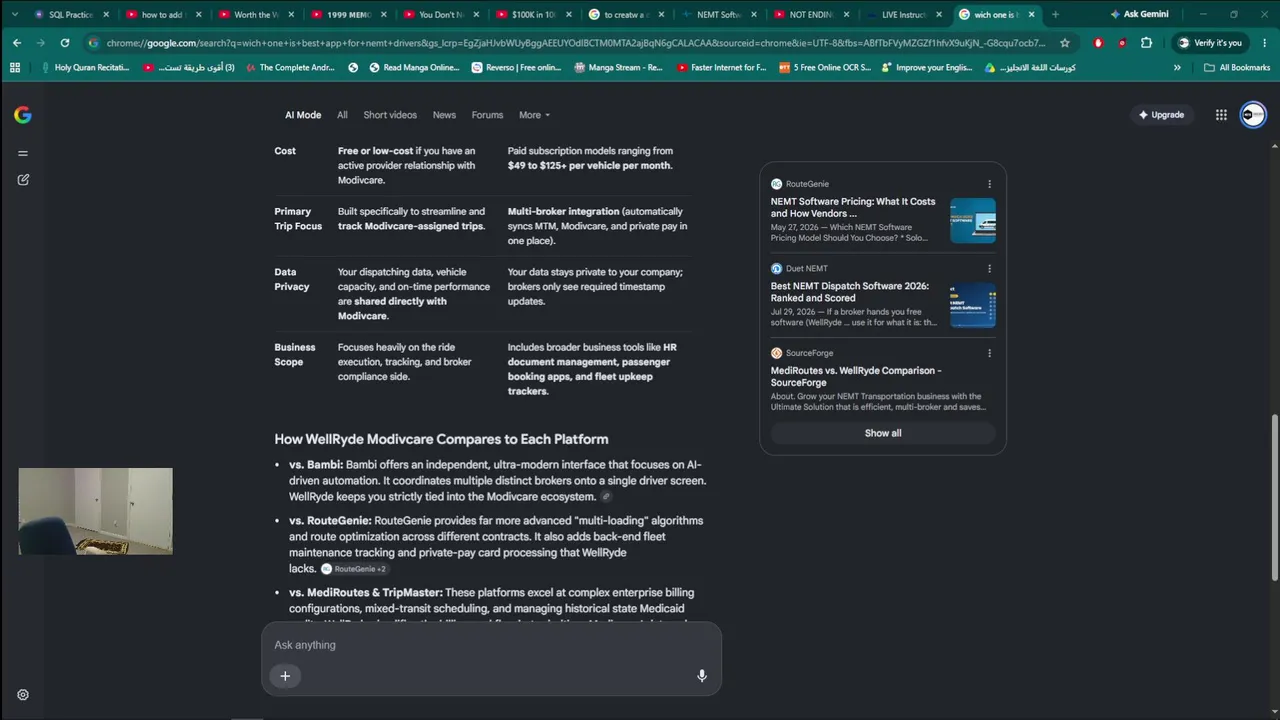Expand the hidden bookmarks overflow chevron

pyautogui.click(x=1177, y=67)
